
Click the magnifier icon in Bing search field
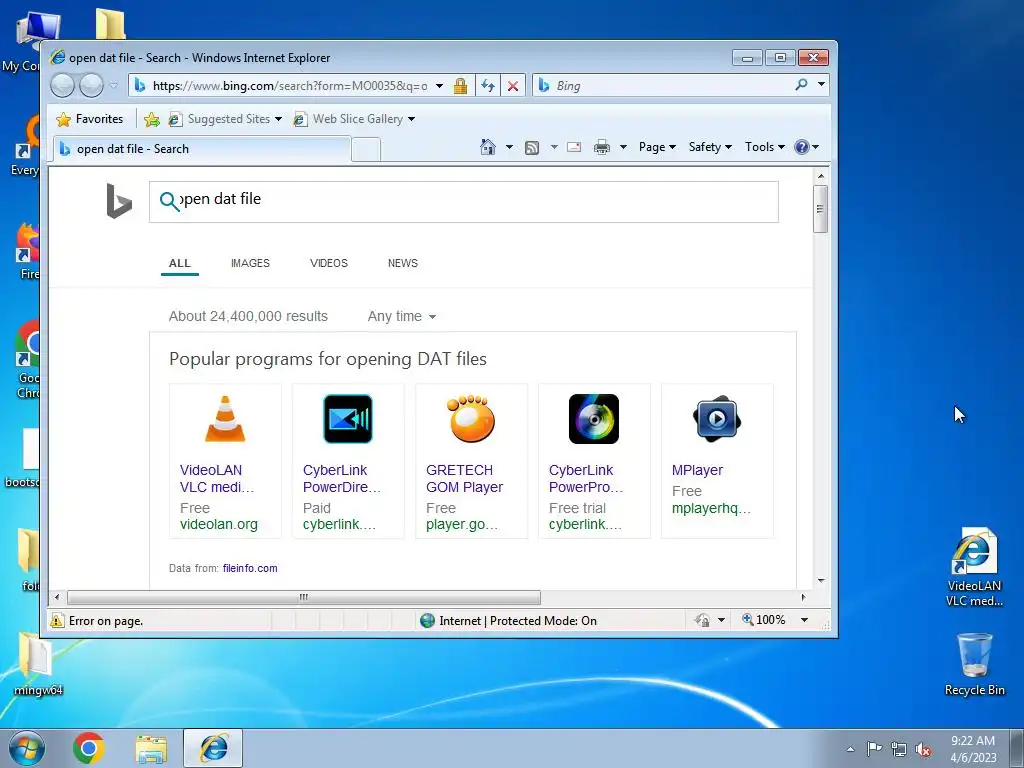point(169,201)
